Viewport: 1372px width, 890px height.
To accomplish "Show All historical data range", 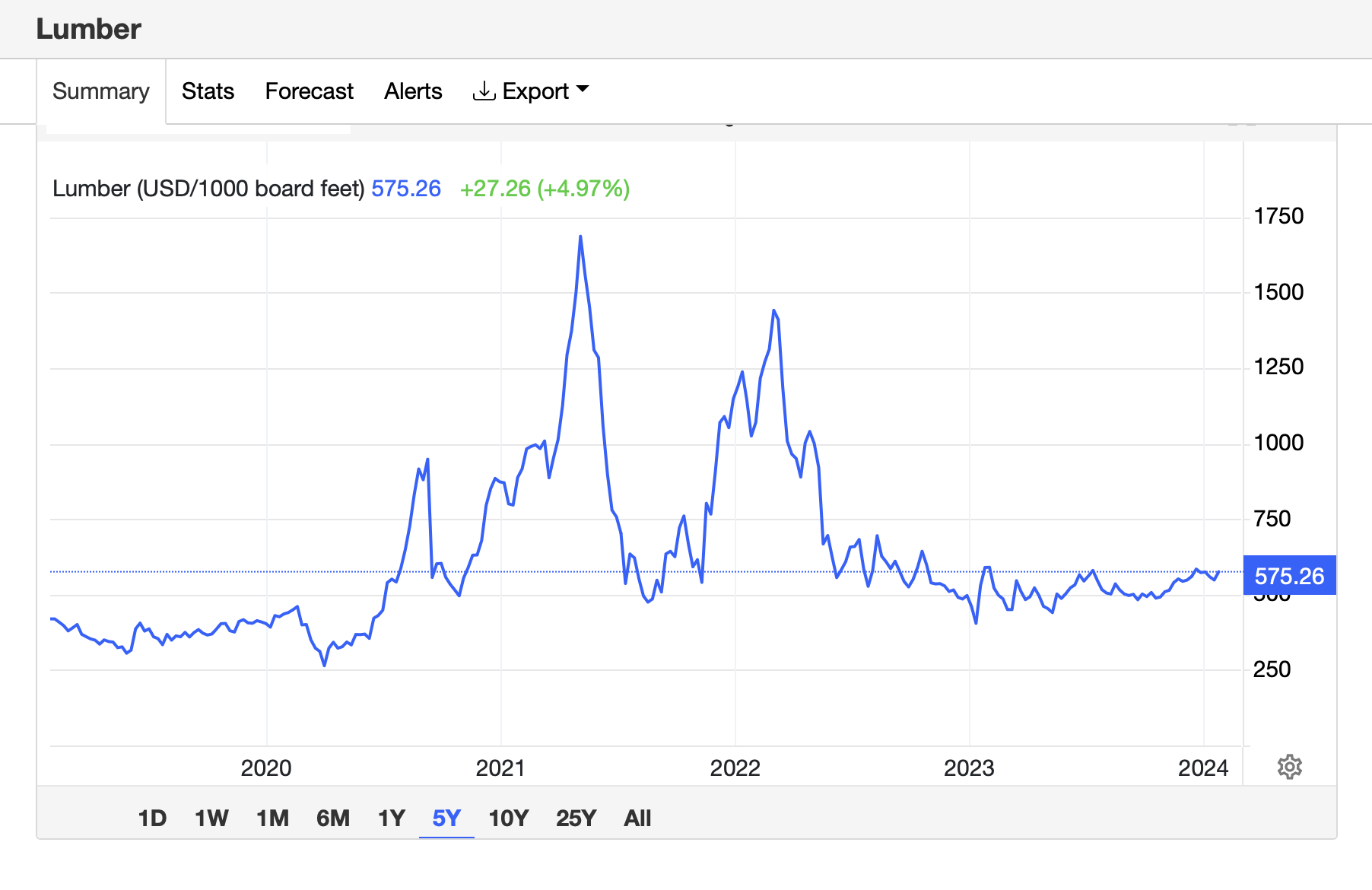I will click(637, 818).
